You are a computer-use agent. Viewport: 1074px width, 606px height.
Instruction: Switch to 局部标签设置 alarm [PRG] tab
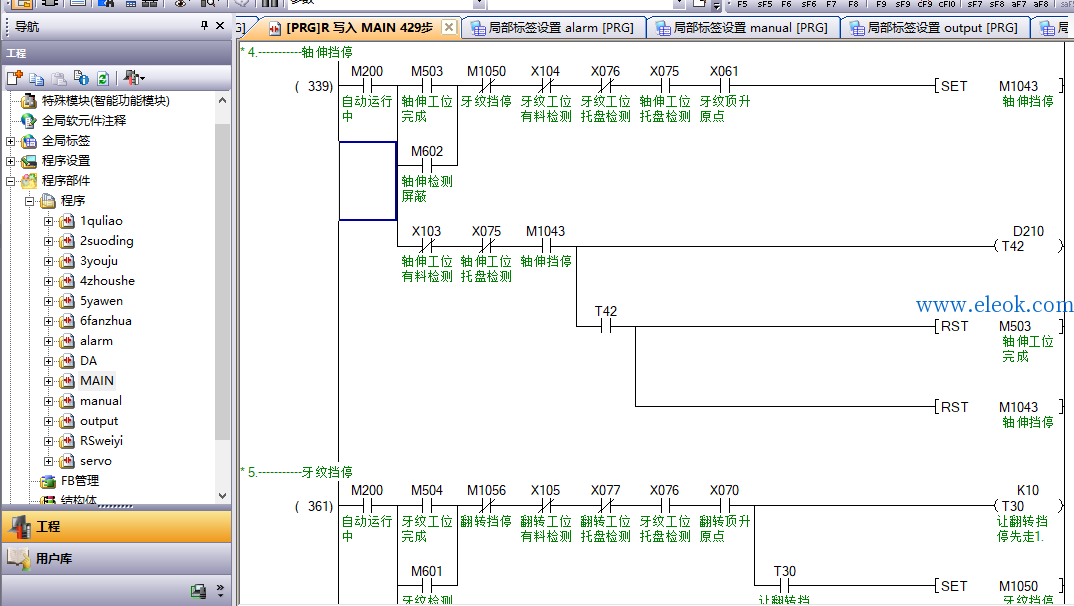click(x=553, y=28)
